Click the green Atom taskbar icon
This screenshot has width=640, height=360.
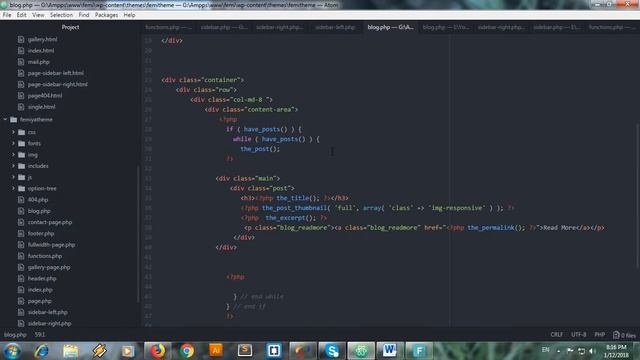(x=361, y=351)
